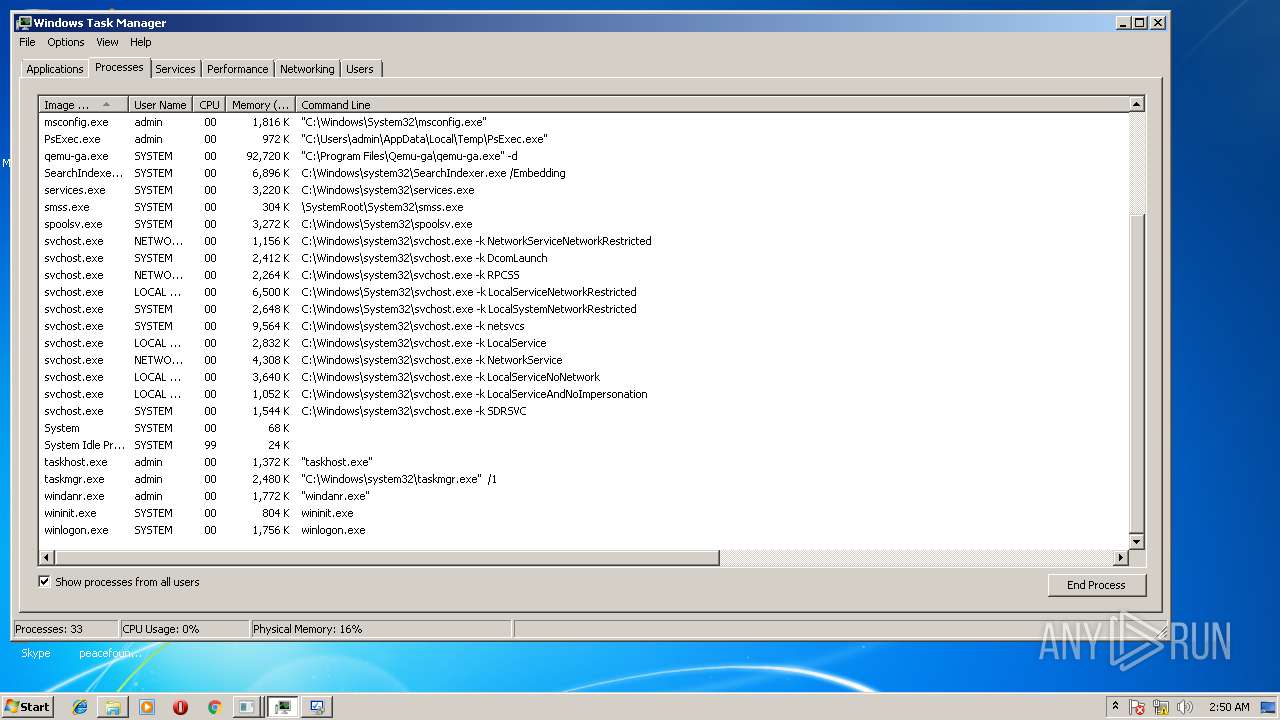Switch to the Networking tab
Viewport: 1280px width, 720px height.
307,69
